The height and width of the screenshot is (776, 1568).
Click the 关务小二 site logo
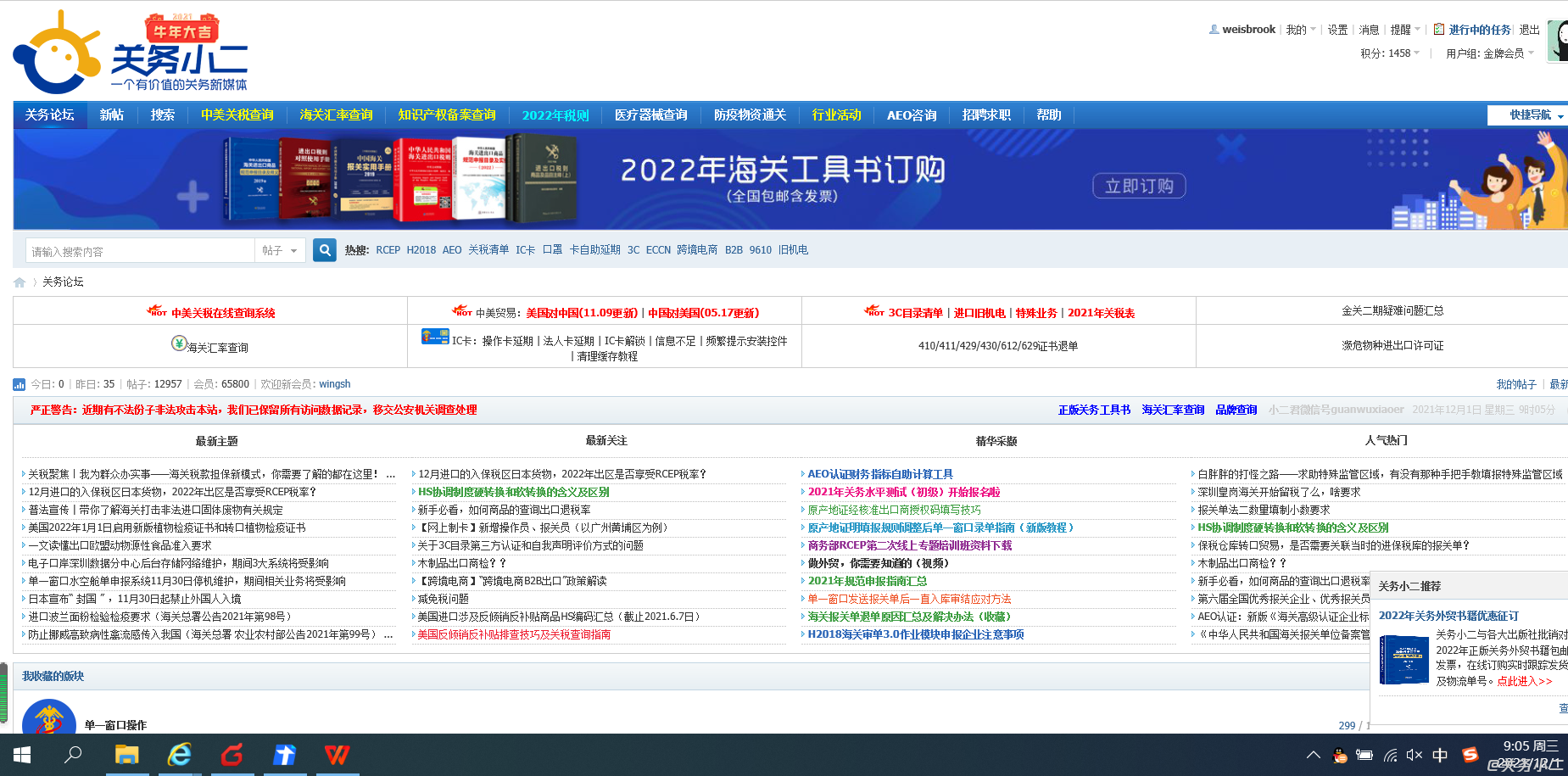(x=131, y=53)
